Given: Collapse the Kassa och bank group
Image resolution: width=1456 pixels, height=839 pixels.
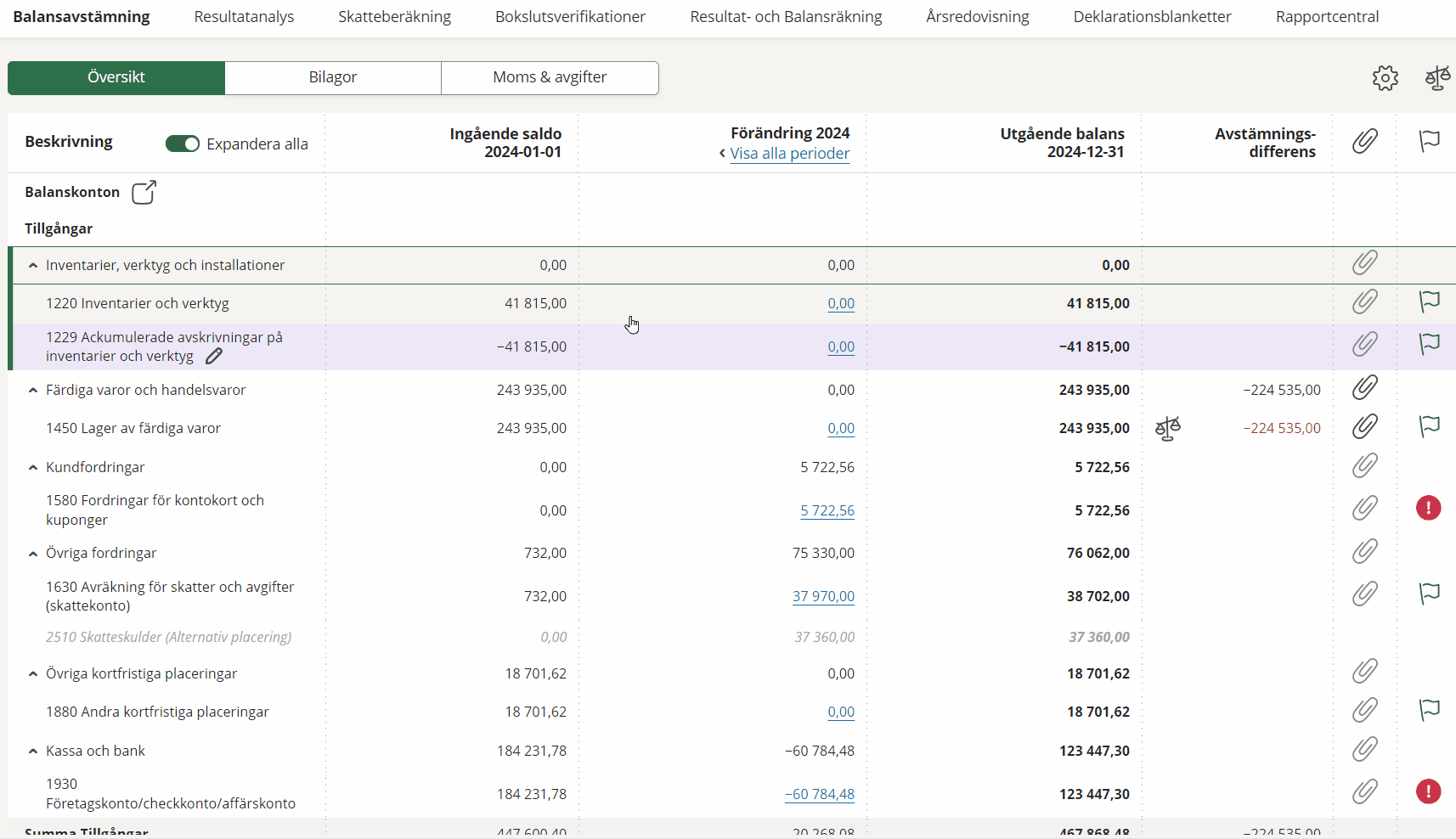Looking at the screenshot, I should click(x=33, y=752).
